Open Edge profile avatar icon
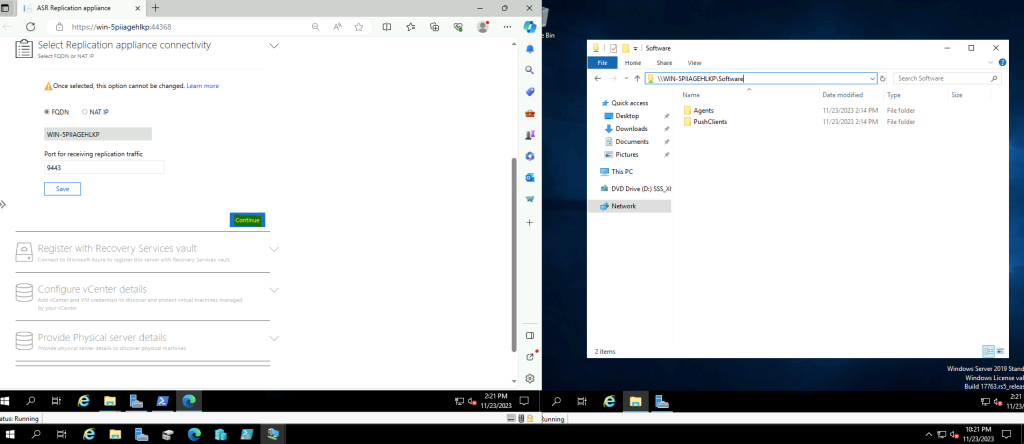1024x444 pixels. click(x=483, y=27)
